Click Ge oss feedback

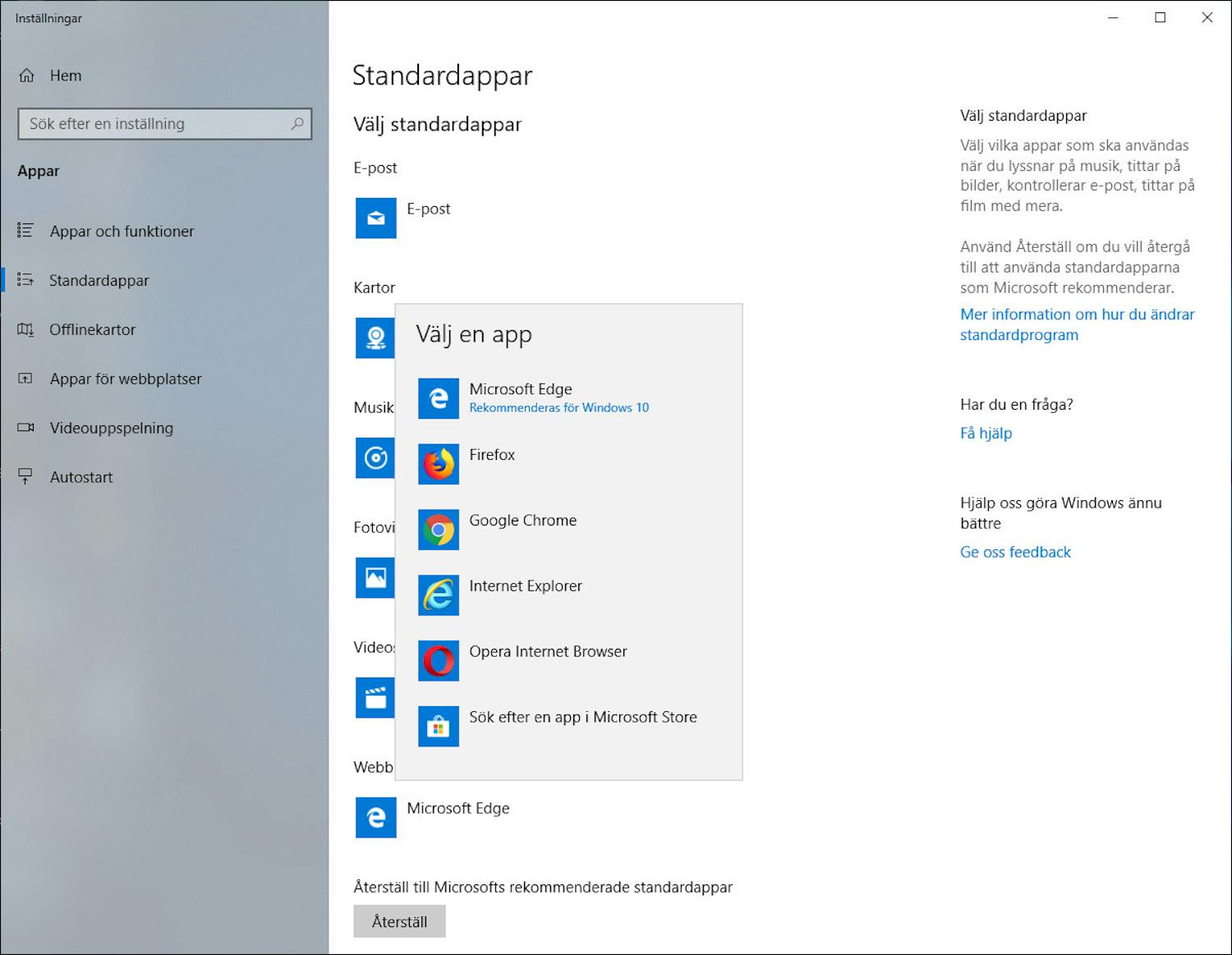(1015, 552)
